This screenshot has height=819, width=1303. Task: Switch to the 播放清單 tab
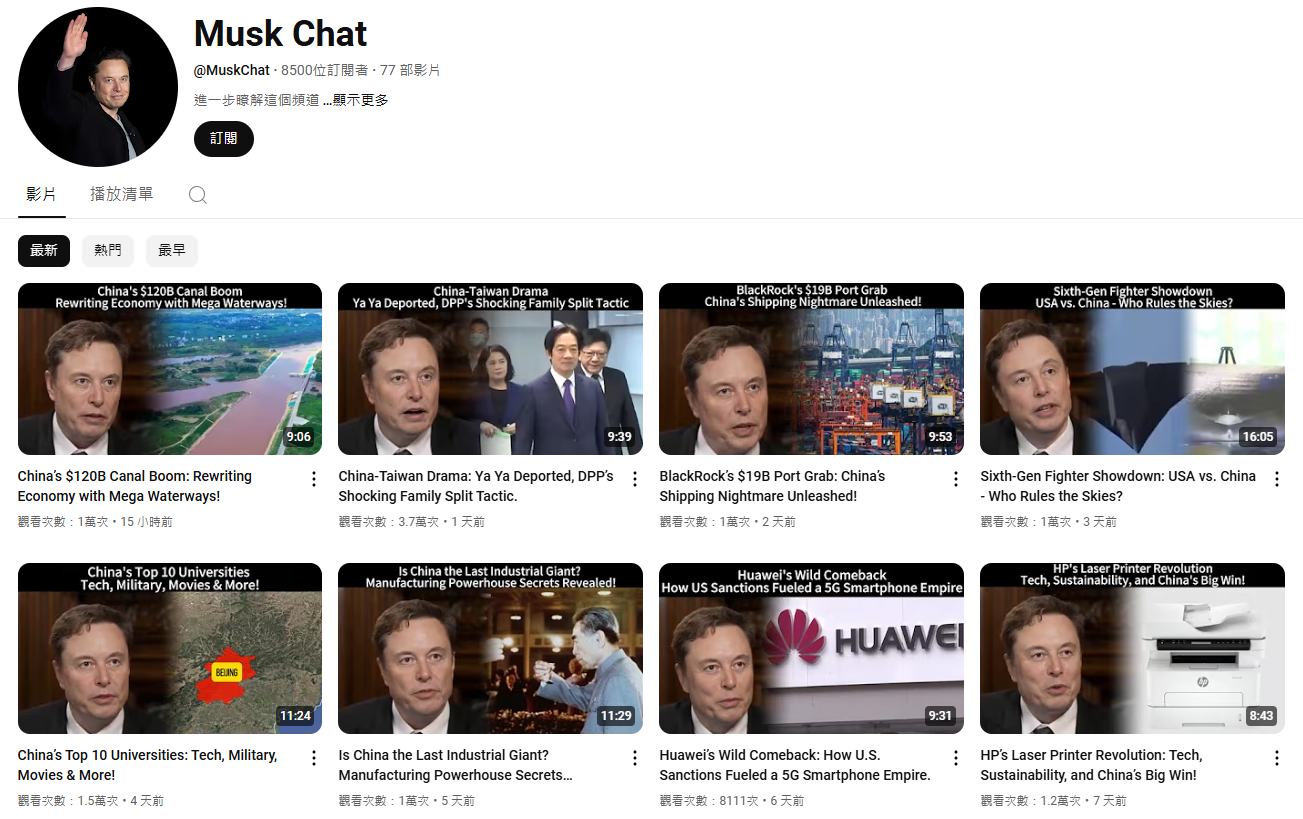[x=121, y=193]
